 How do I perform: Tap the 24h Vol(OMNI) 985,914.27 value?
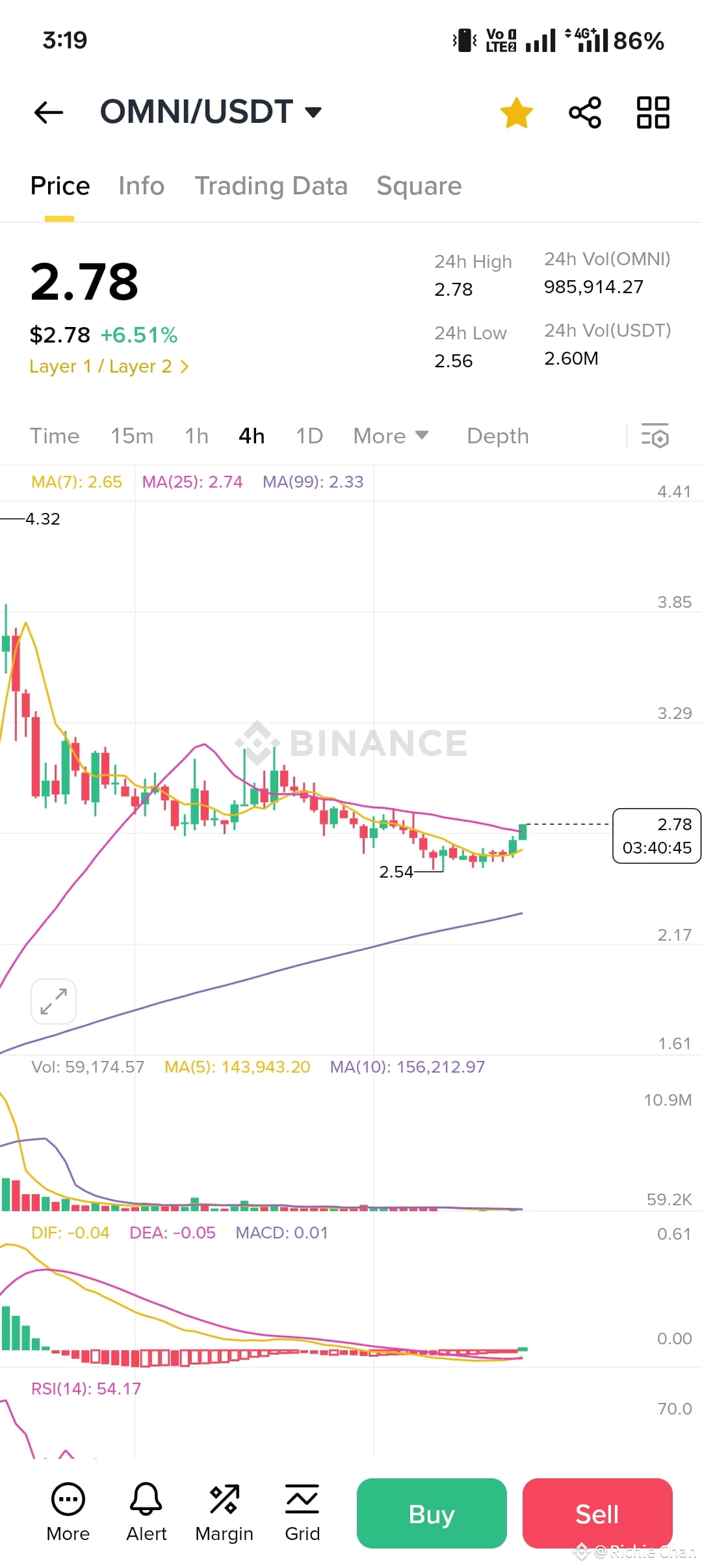593,287
